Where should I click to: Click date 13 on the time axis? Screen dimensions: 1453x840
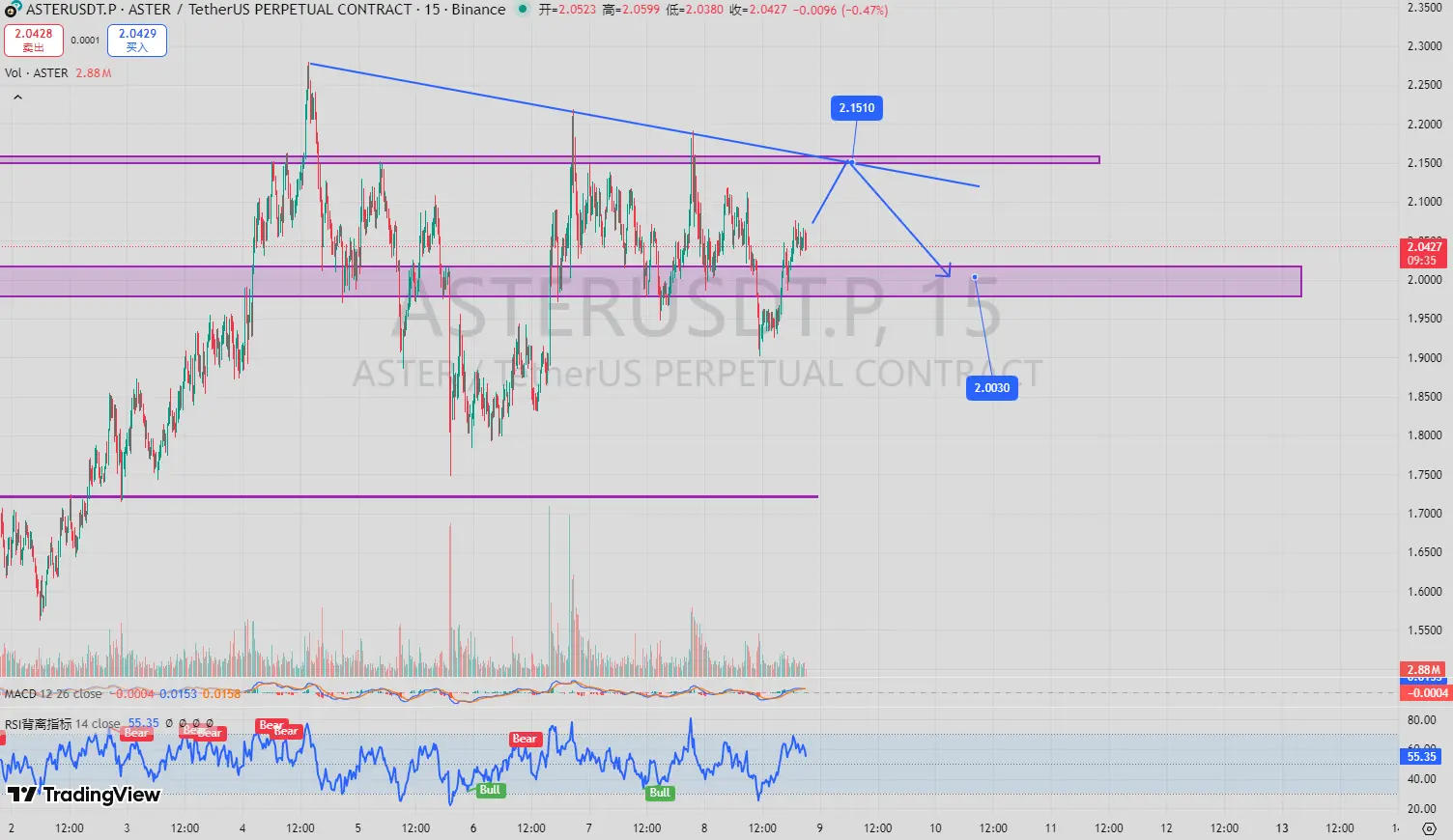[1282, 828]
